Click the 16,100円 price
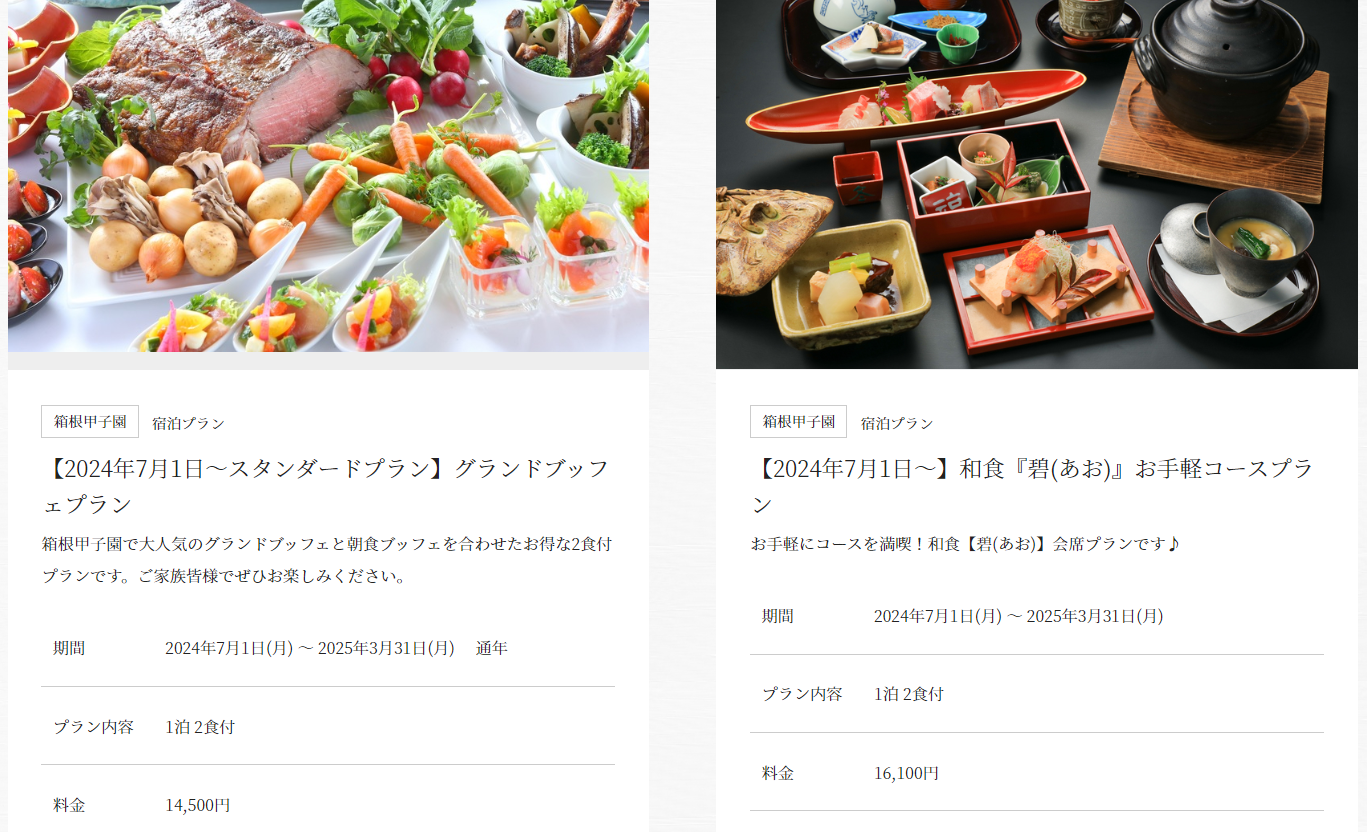Screen dimensions: 1367x832 point(906,773)
